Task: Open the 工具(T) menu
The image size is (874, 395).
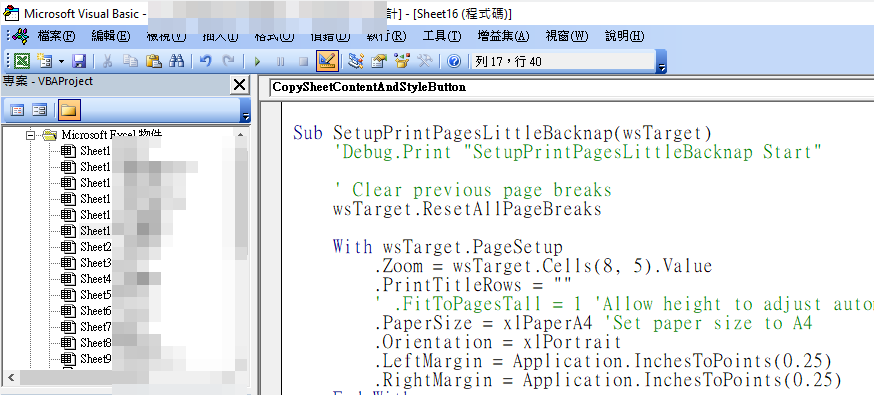Action: 442,36
